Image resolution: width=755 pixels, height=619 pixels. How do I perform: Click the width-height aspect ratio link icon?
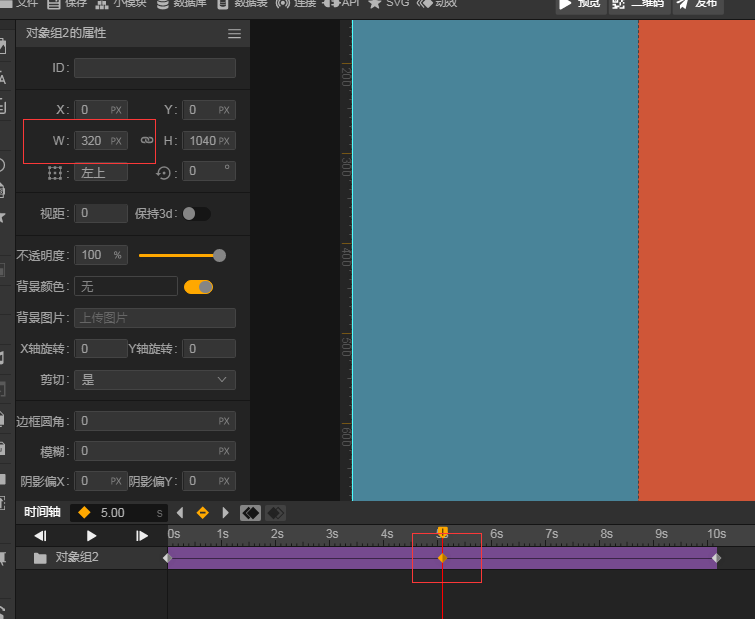click(146, 140)
